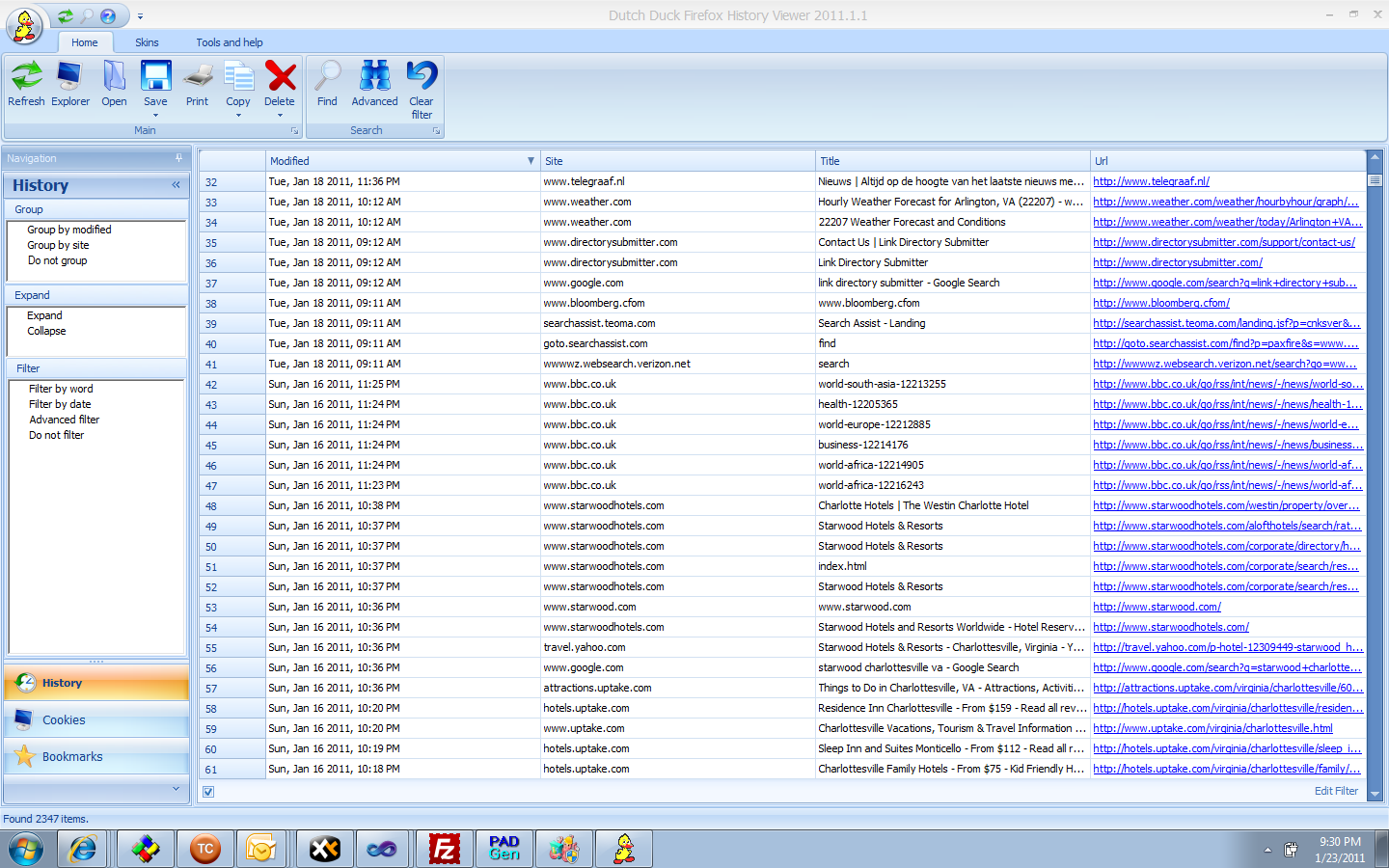Click quick access refresh arrows icon
The height and width of the screenshot is (868, 1389).
[x=66, y=15]
